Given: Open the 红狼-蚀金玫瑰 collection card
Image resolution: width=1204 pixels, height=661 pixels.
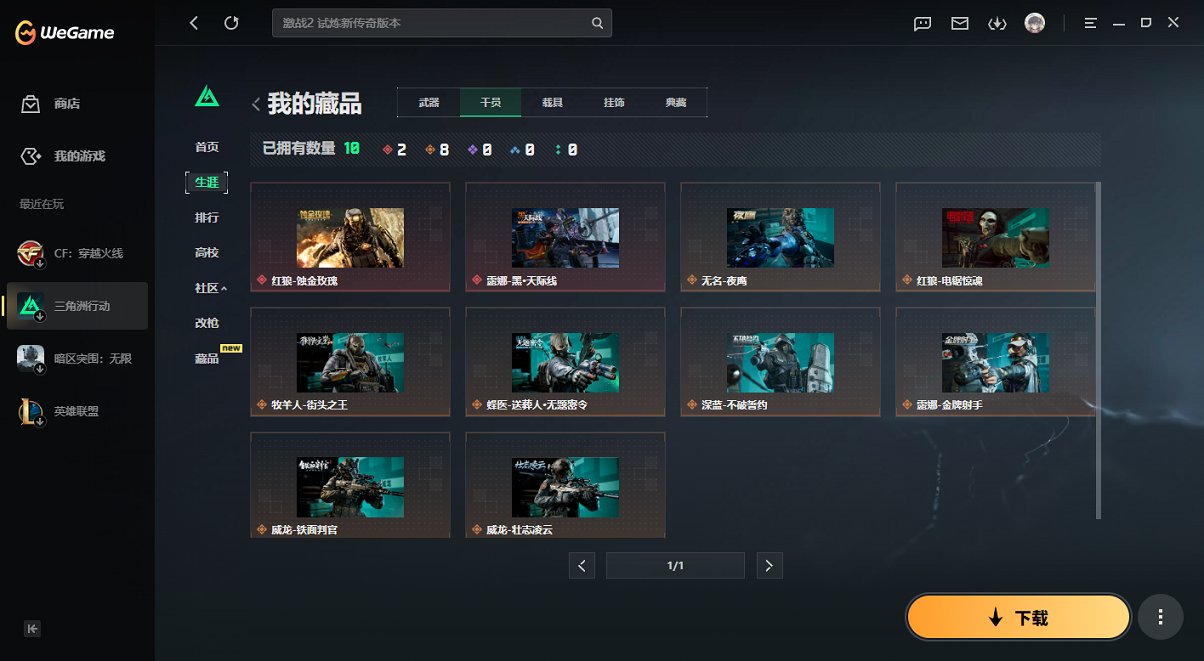Looking at the screenshot, I should click(x=350, y=237).
